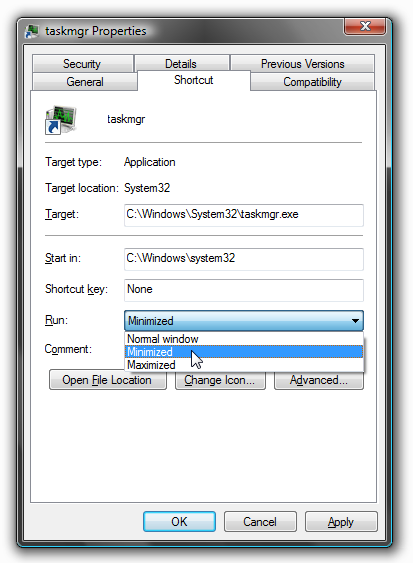Click the Shortcut key field
Screen dimensions: 413x563
pyautogui.click(x=244, y=290)
